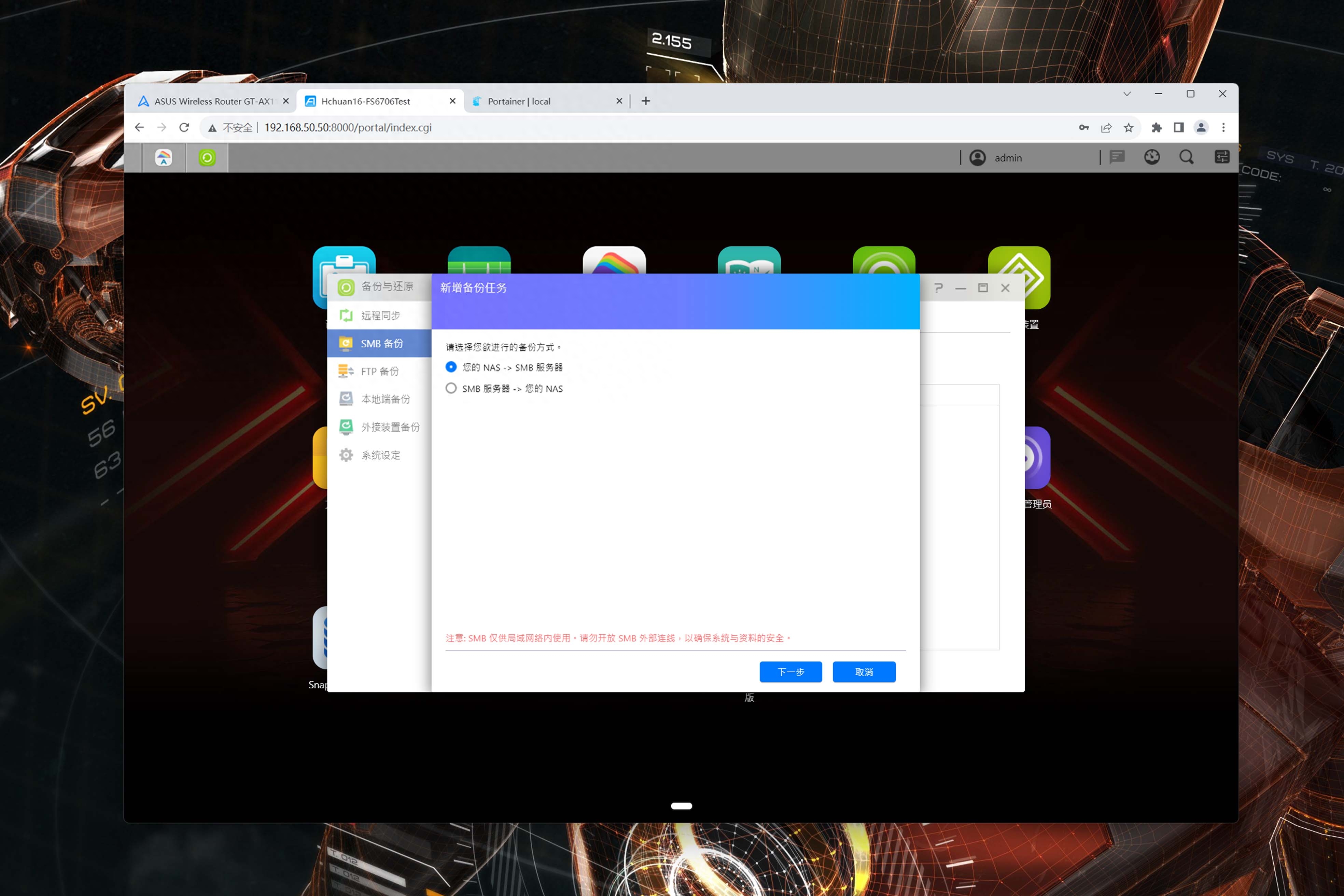
Task: Select SMB 服务器 -> 您的 NAS option
Action: [451, 389]
